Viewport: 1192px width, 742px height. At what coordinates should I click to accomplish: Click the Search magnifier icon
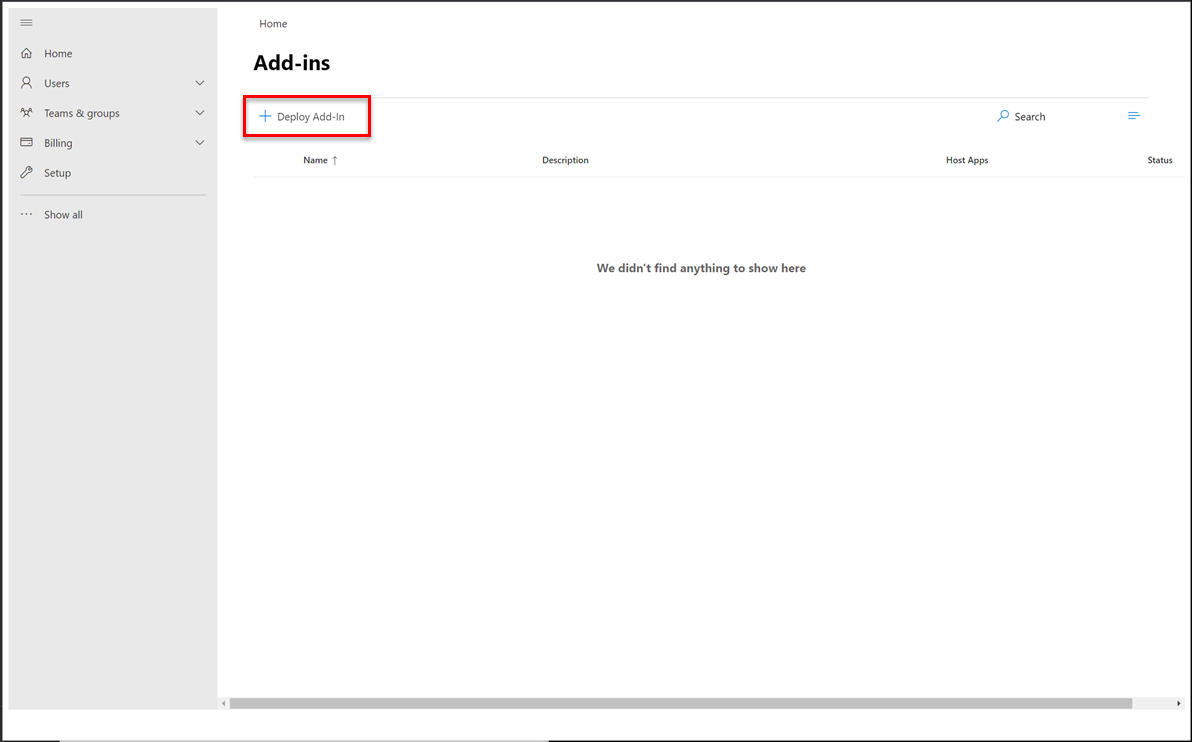coord(1003,116)
